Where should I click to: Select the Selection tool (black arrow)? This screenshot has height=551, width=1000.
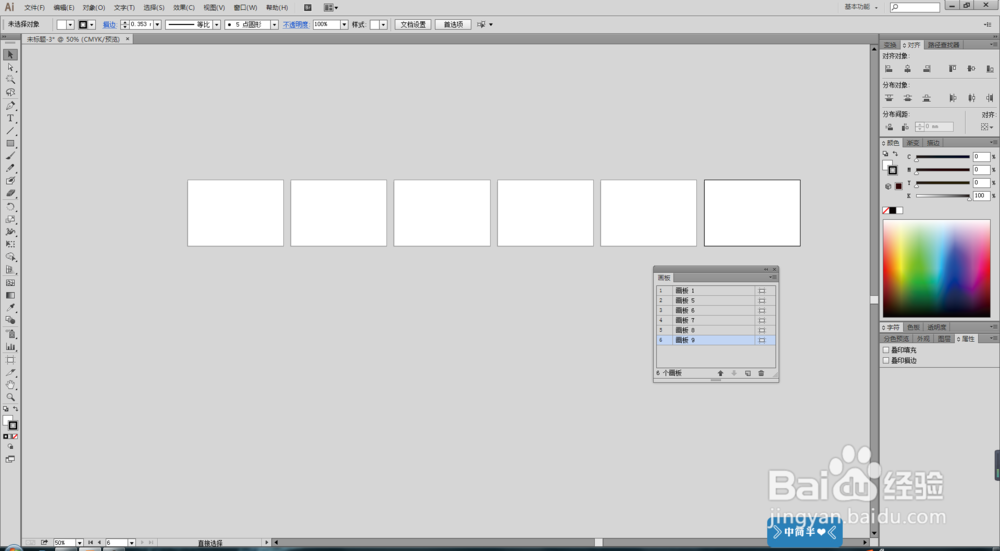pos(10,55)
